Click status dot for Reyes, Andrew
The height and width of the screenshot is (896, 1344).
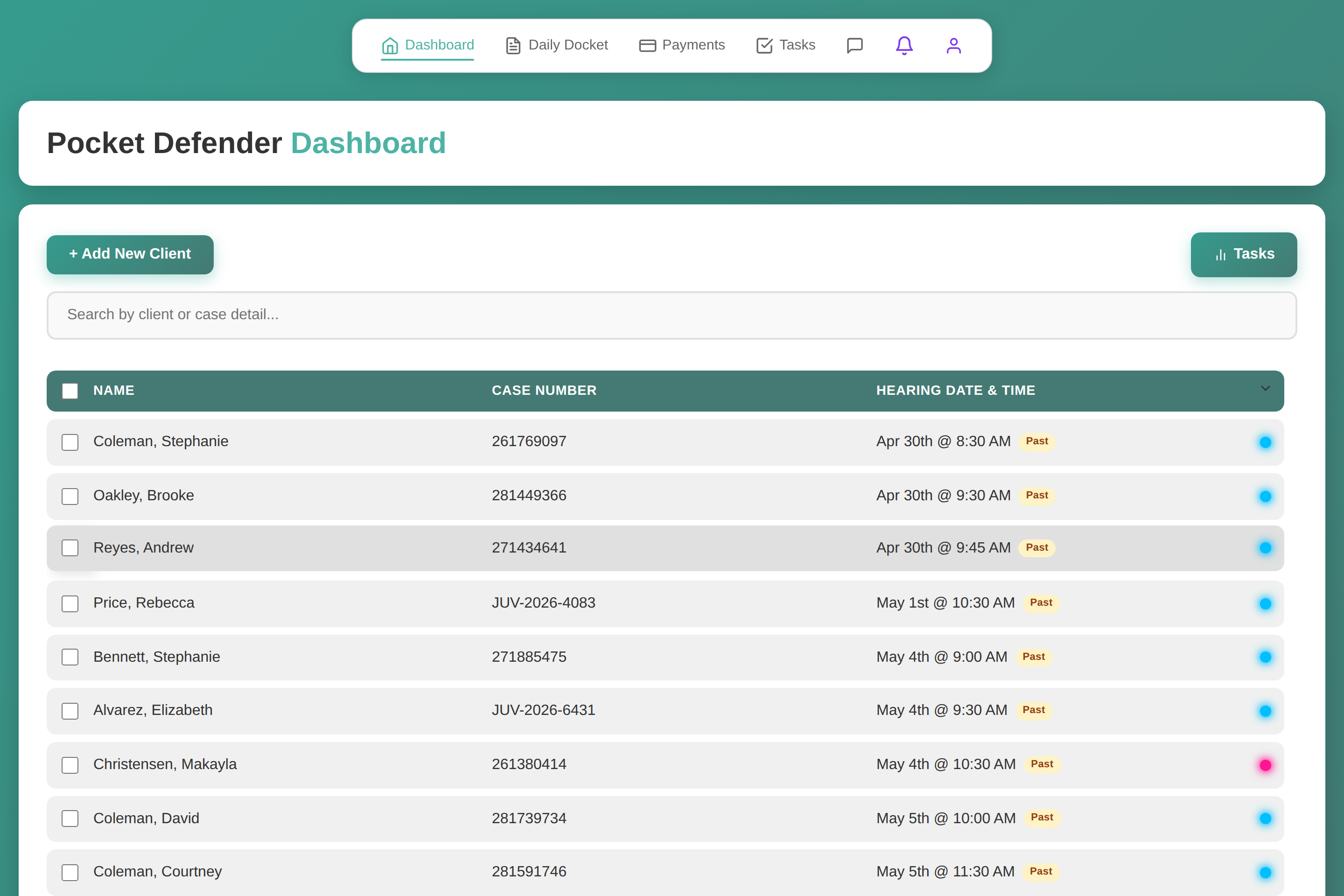1265,548
